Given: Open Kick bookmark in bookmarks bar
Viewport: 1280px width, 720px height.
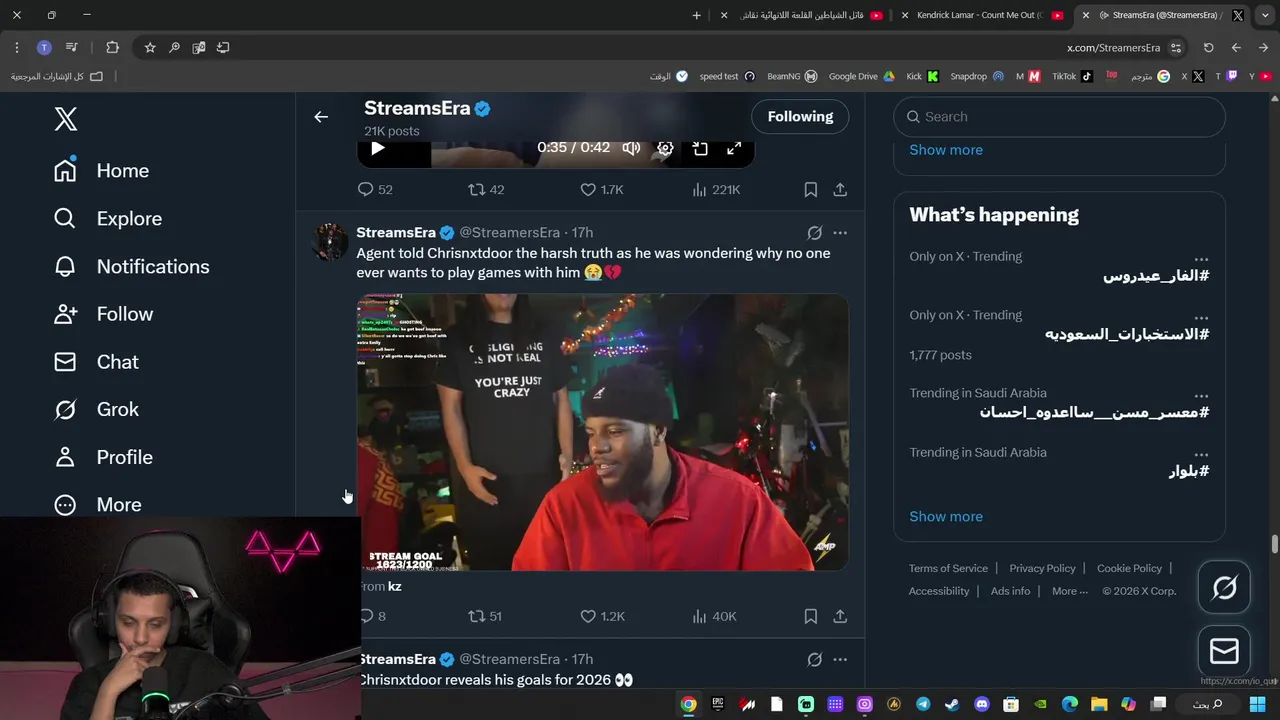Looking at the screenshot, I should point(922,76).
